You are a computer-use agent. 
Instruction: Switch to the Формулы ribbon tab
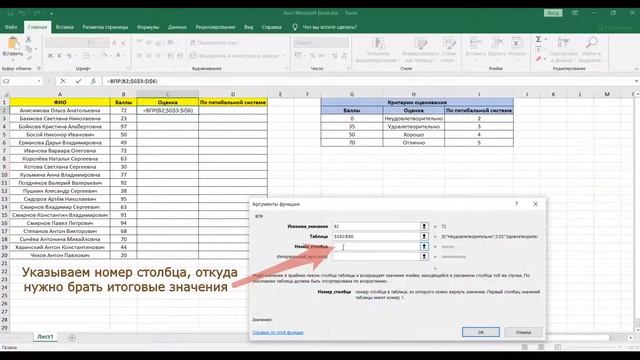pyautogui.click(x=148, y=27)
